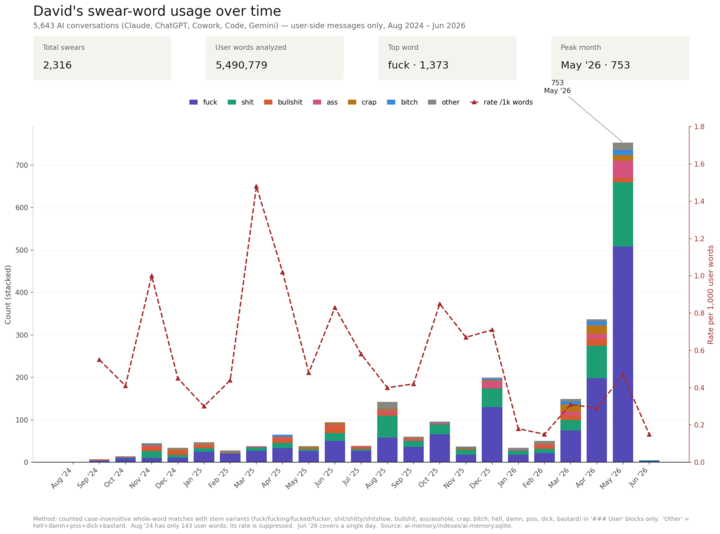The height and width of the screenshot is (534, 720).
Task: Select the blue bitch legend swatch
Action: 391,102
